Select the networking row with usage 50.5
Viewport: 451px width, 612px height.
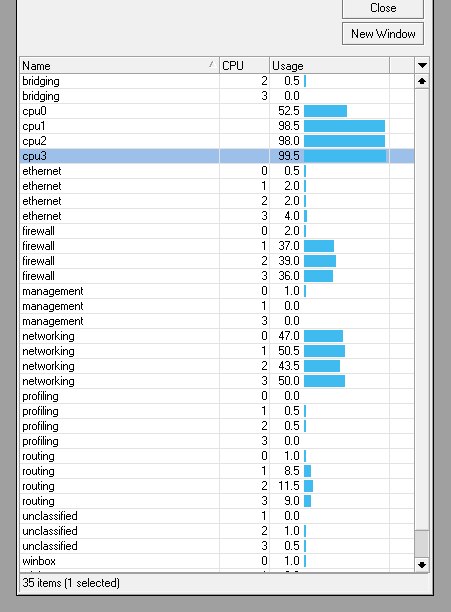pyautogui.click(x=217, y=351)
